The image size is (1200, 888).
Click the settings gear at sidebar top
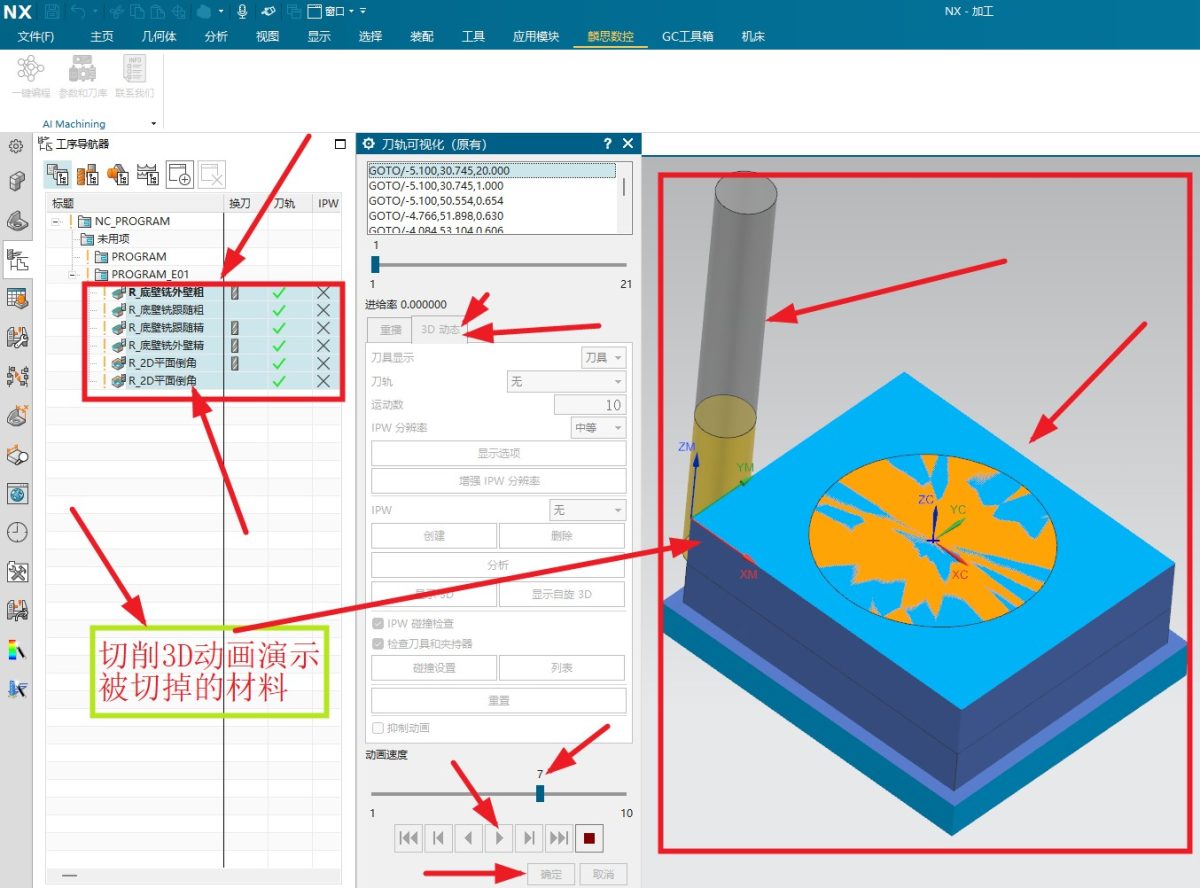pyautogui.click(x=16, y=147)
